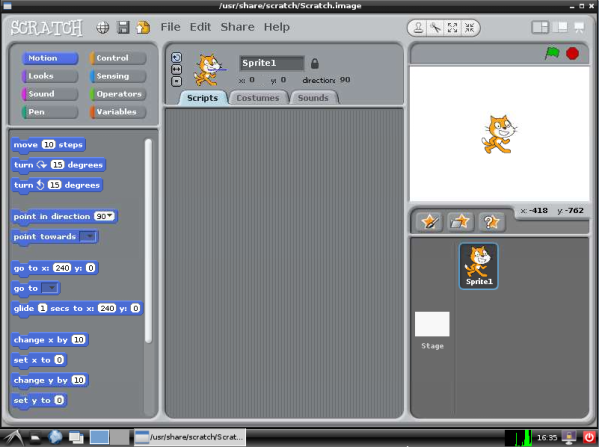Select the Grow sprite tool
This screenshot has width=599, height=447.
pos(452,28)
